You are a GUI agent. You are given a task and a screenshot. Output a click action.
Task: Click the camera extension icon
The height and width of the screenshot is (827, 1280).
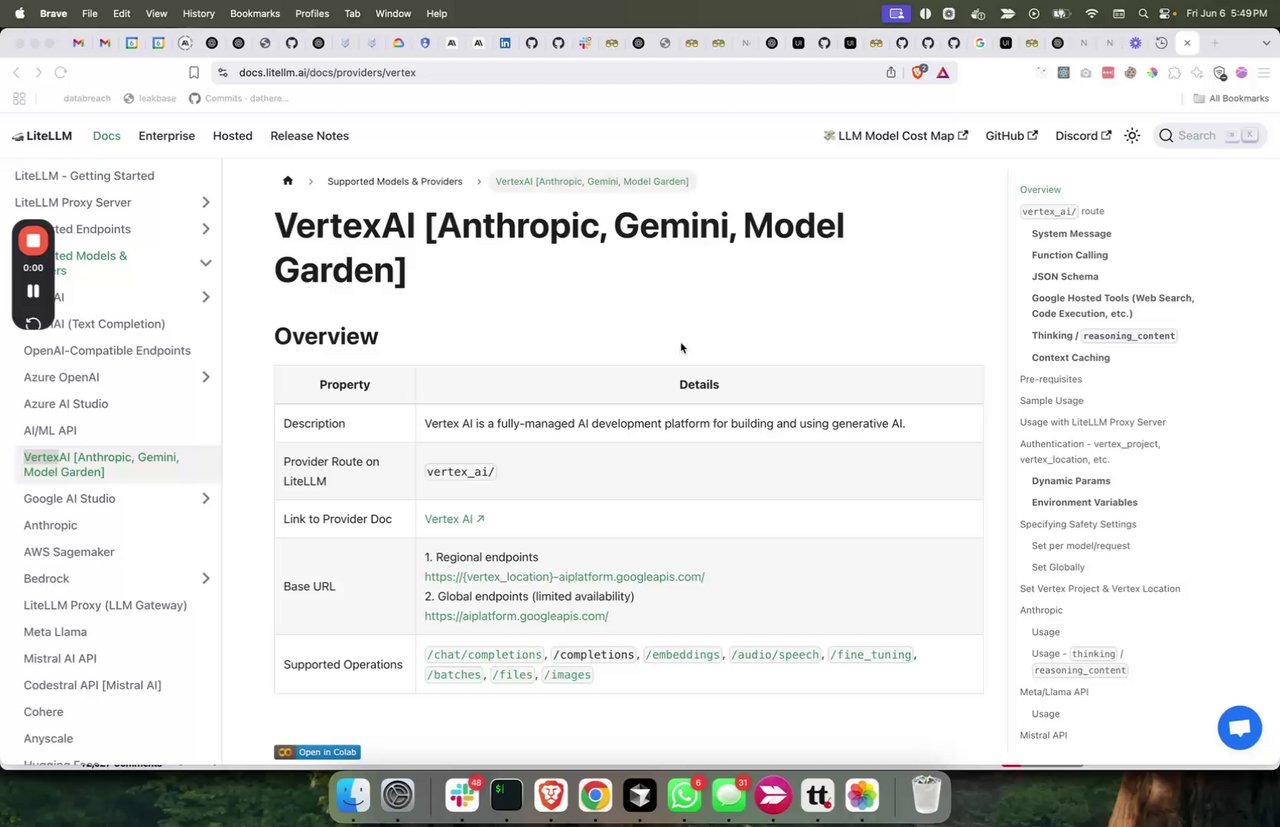tap(1086, 72)
